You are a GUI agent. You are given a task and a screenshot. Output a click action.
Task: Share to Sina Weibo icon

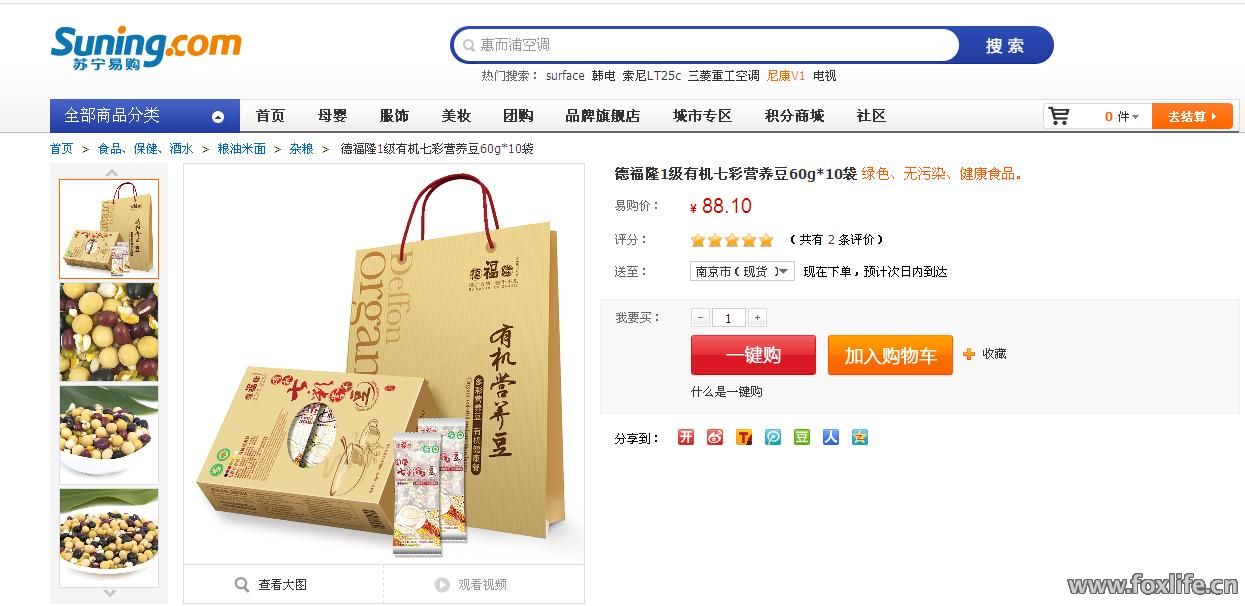coord(715,437)
